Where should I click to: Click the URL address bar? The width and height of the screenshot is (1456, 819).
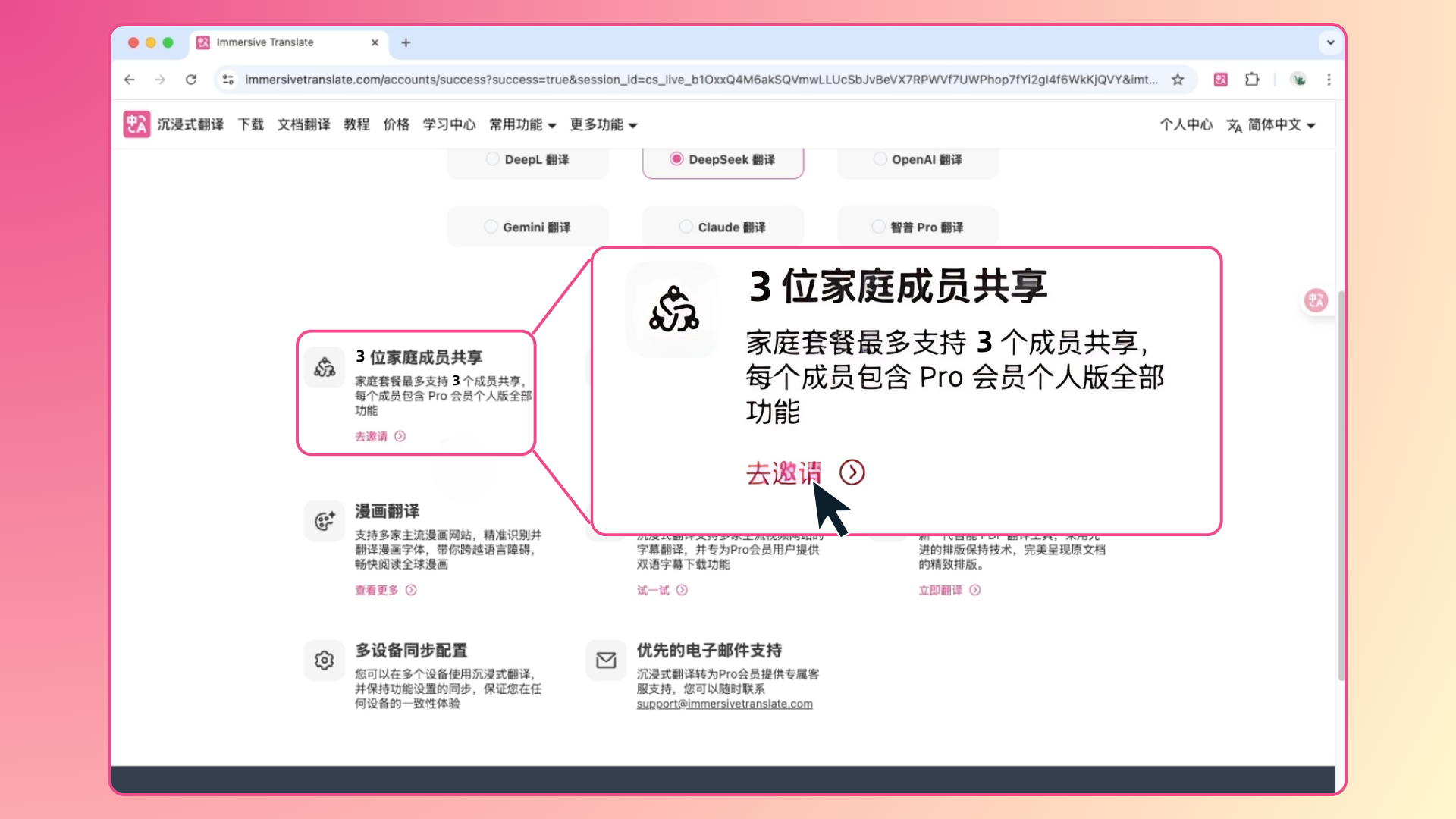(701, 80)
